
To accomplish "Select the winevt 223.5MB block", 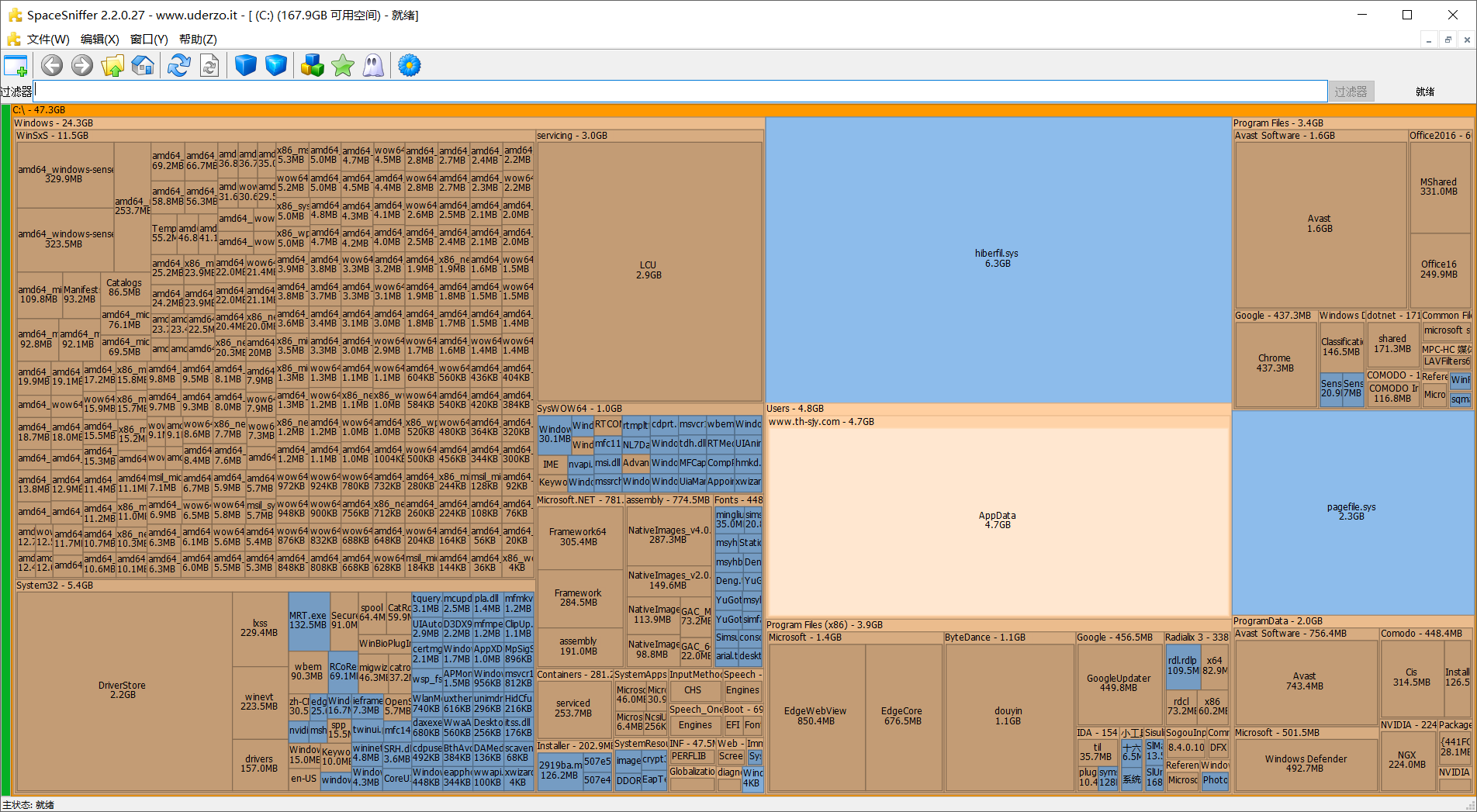I will (259, 702).
